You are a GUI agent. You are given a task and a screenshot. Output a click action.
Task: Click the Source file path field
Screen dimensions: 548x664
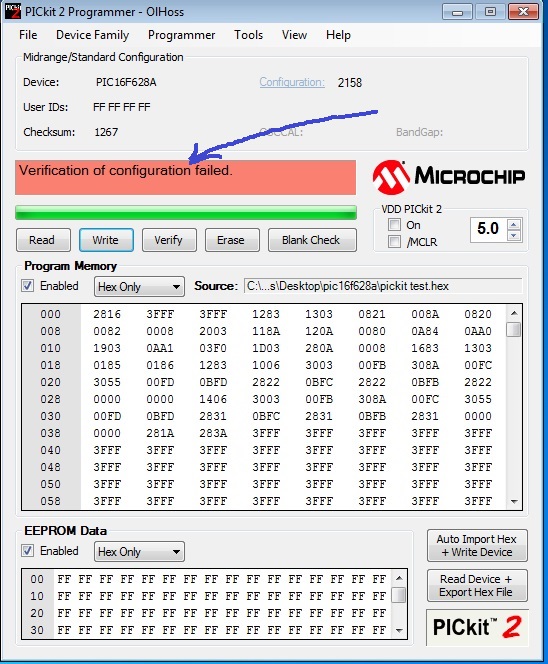click(383, 286)
